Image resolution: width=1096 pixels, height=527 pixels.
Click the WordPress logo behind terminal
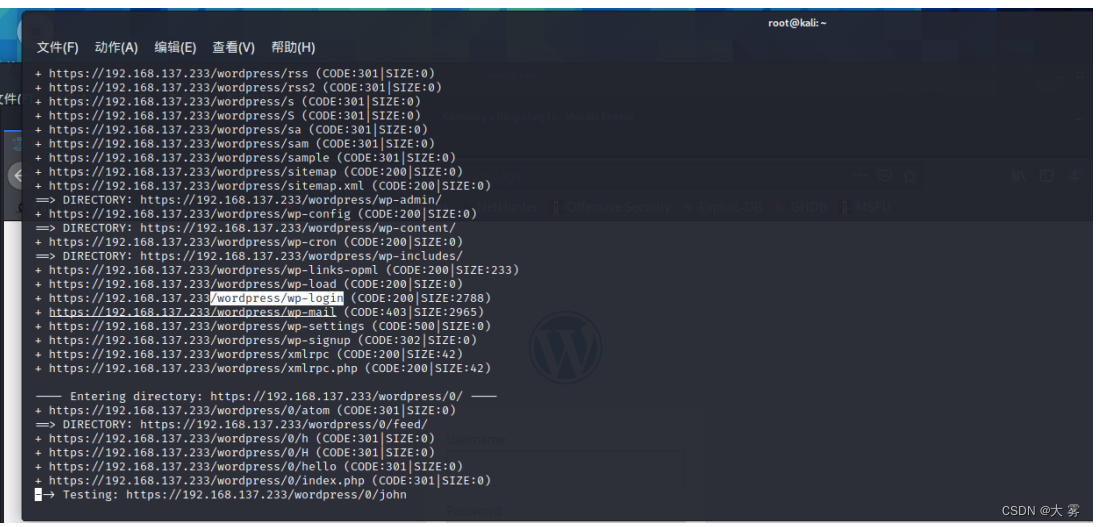point(565,347)
